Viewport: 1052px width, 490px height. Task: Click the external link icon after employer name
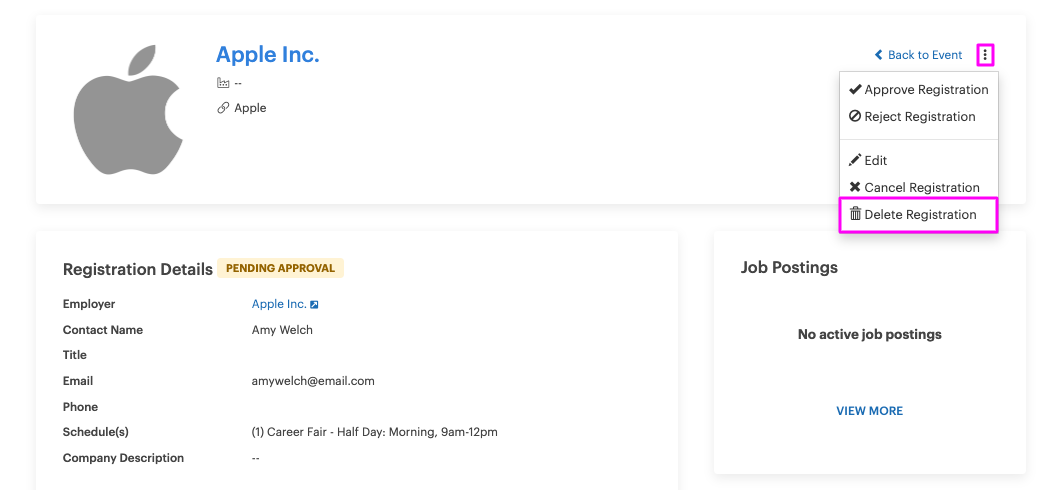coord(314,305)
